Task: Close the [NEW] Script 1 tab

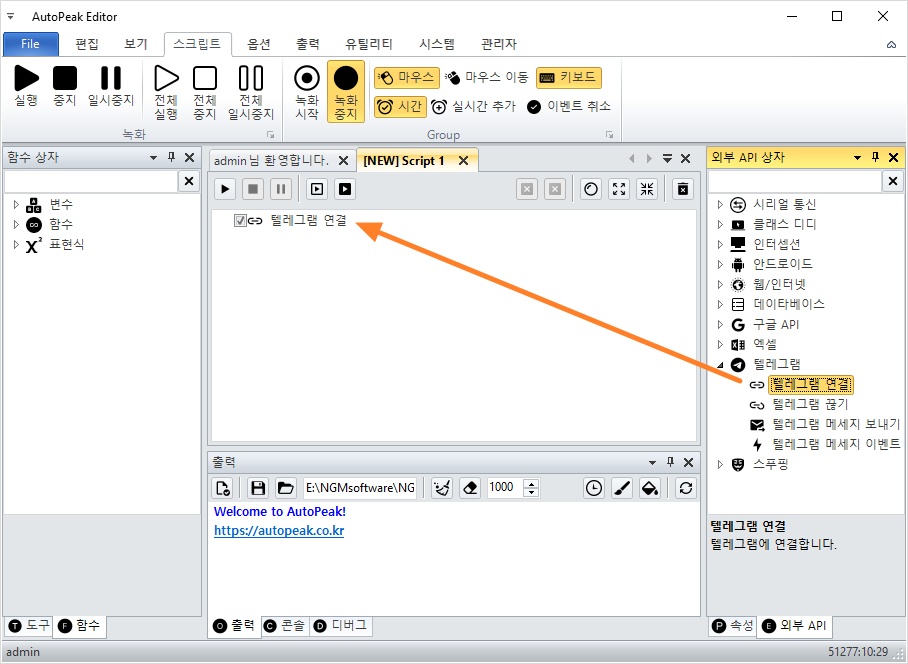Action: pos(464,161)
